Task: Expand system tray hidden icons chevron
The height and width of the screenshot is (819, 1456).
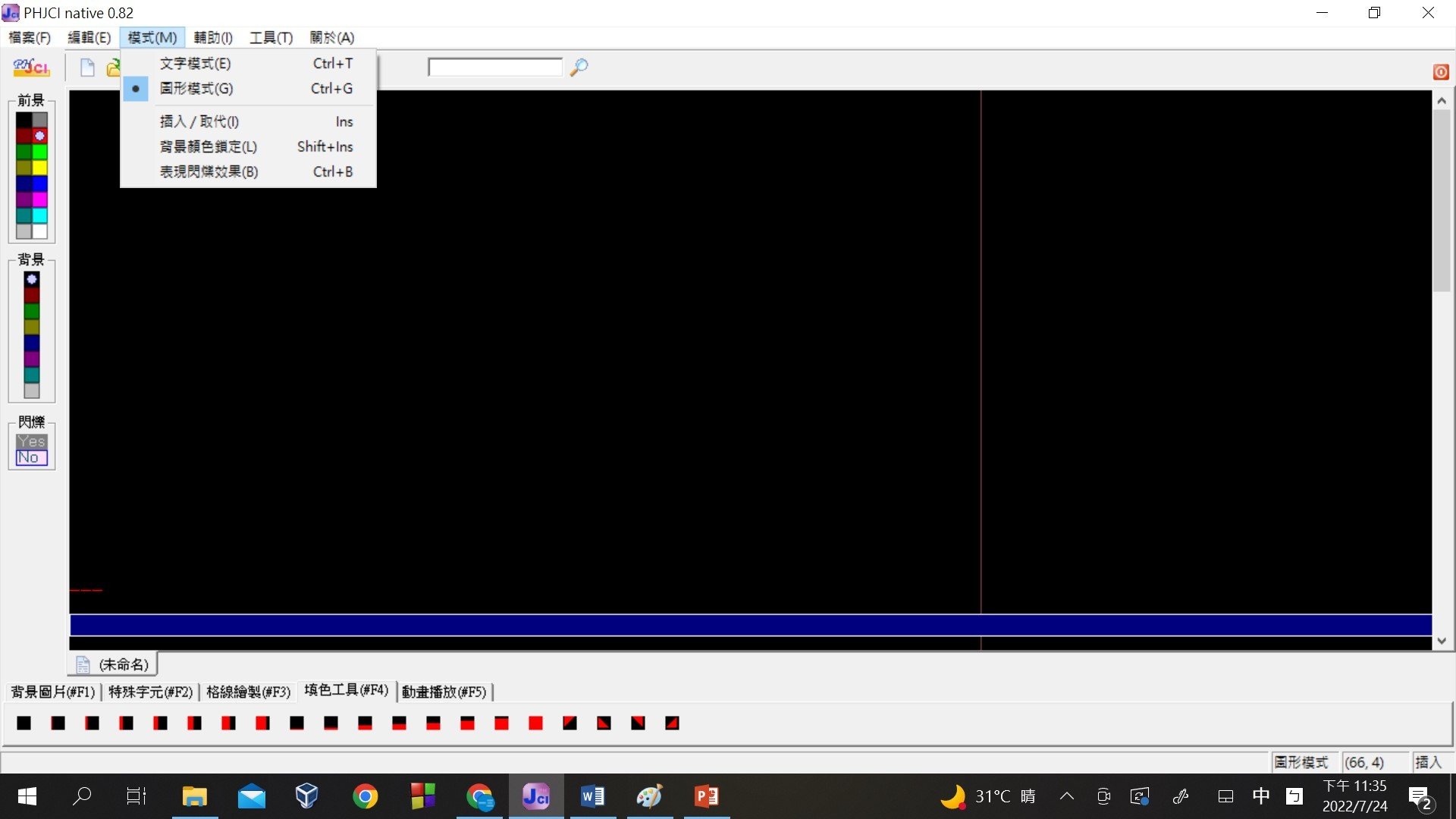Action: tap(1066, 796)
